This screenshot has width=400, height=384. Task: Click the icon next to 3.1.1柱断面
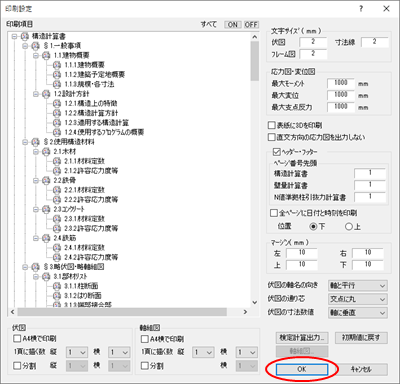[x=57, y=286]
